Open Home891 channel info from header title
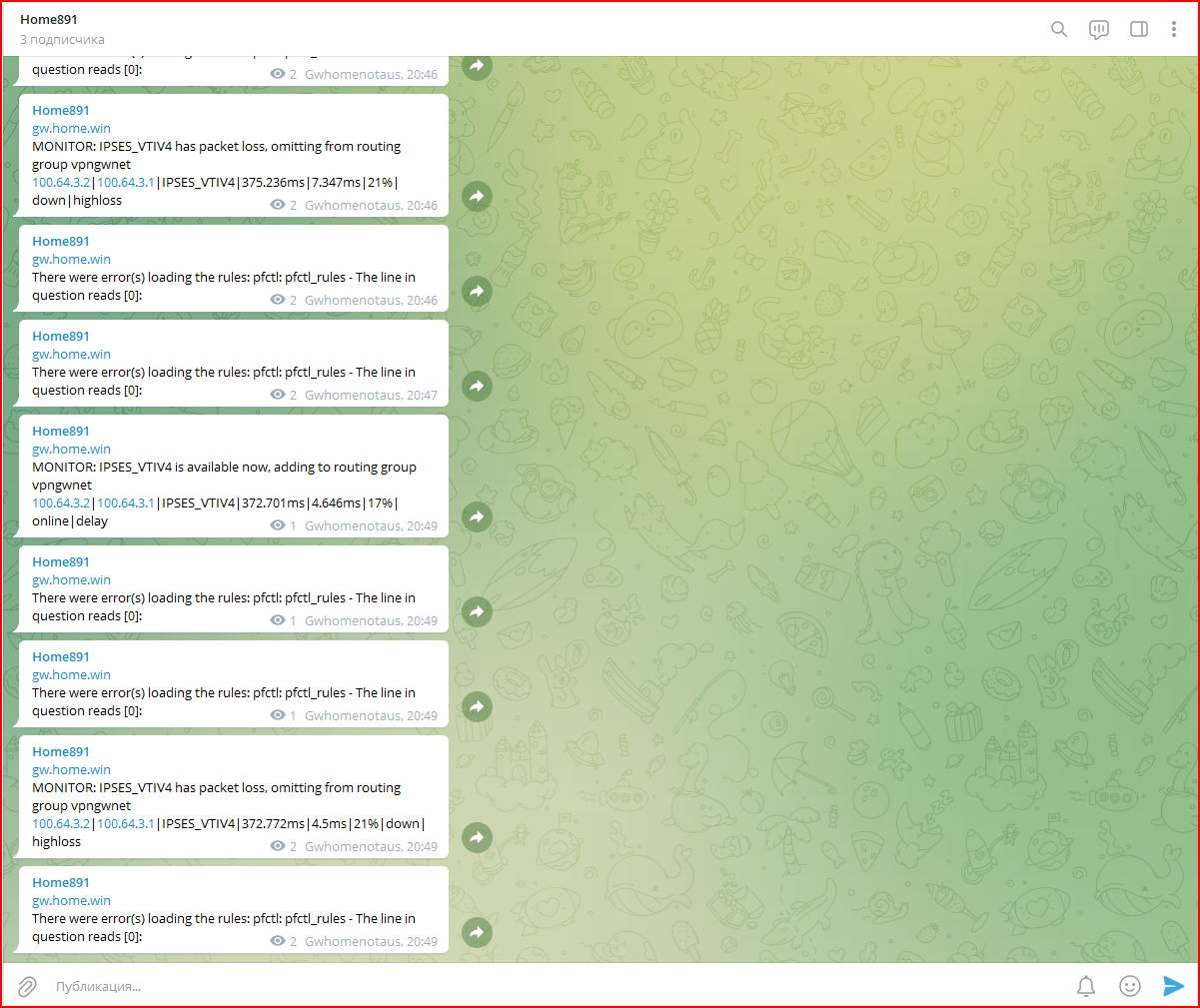The width and height of the screenshot is (1200, 1008). [x=49, y=20]
